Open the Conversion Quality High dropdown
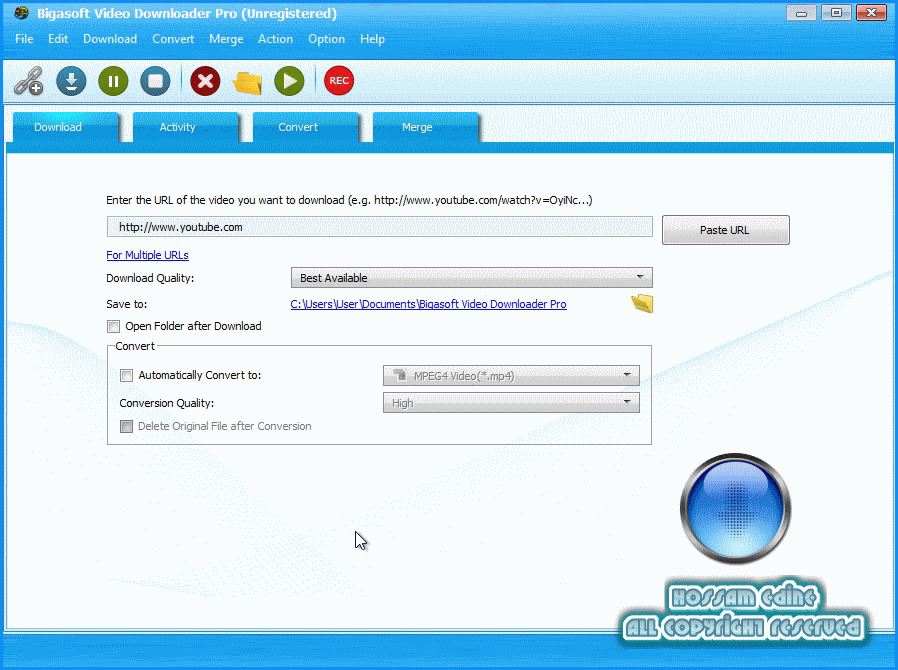The height and width of the screenshot is (670, 898). (x=511, y=403)
